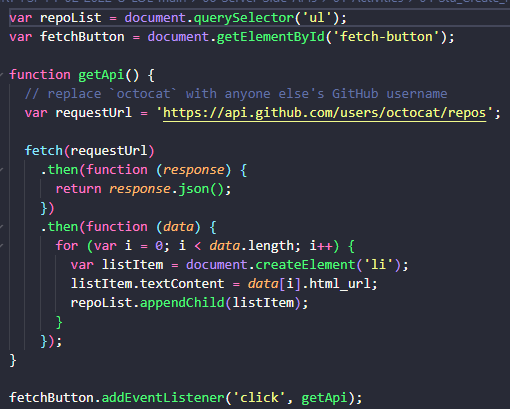The image size is (510, 409).
Task: Click the function keyword before getApi
Action: (x=40, y=75)
